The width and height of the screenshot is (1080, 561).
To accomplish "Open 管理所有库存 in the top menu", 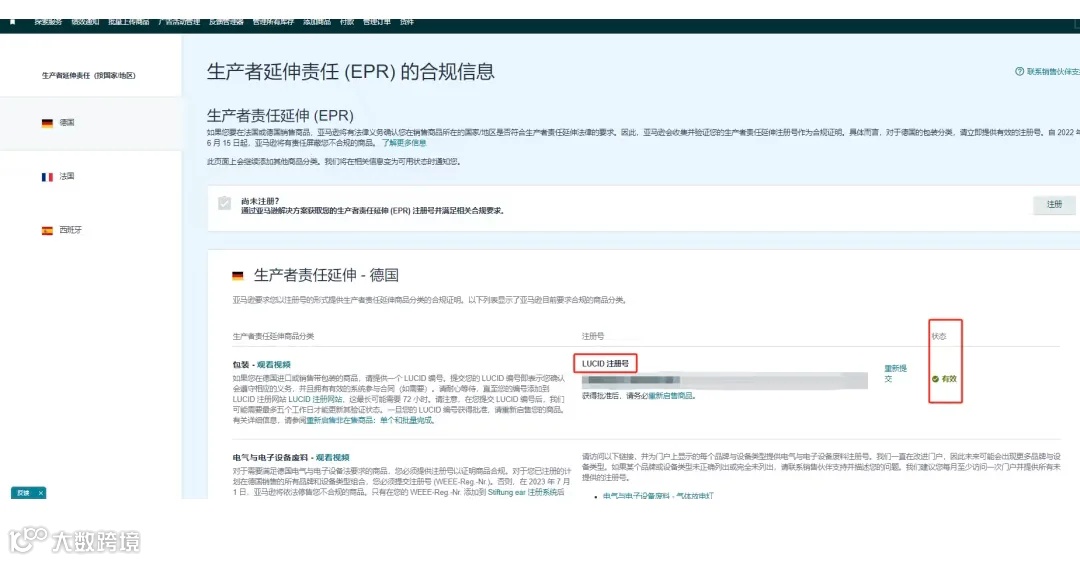I will click(273, 22).
